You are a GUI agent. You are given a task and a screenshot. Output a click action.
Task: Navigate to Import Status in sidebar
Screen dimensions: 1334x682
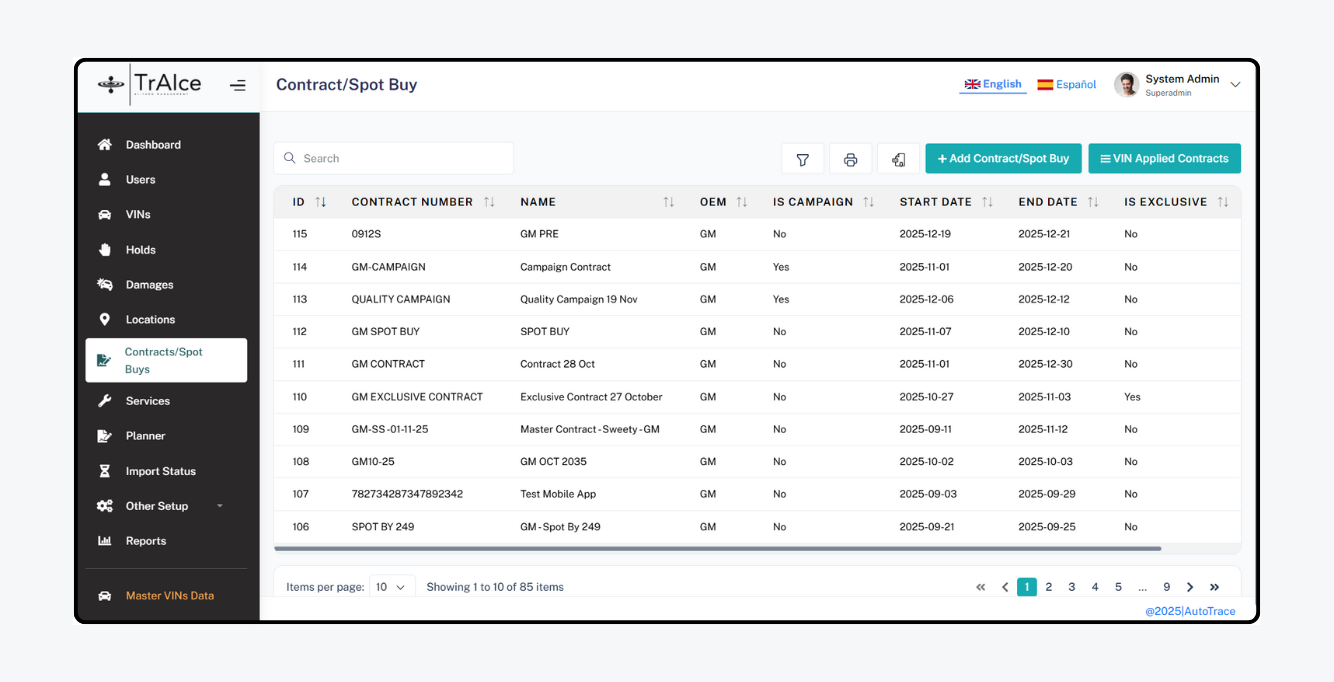(160, 471)
